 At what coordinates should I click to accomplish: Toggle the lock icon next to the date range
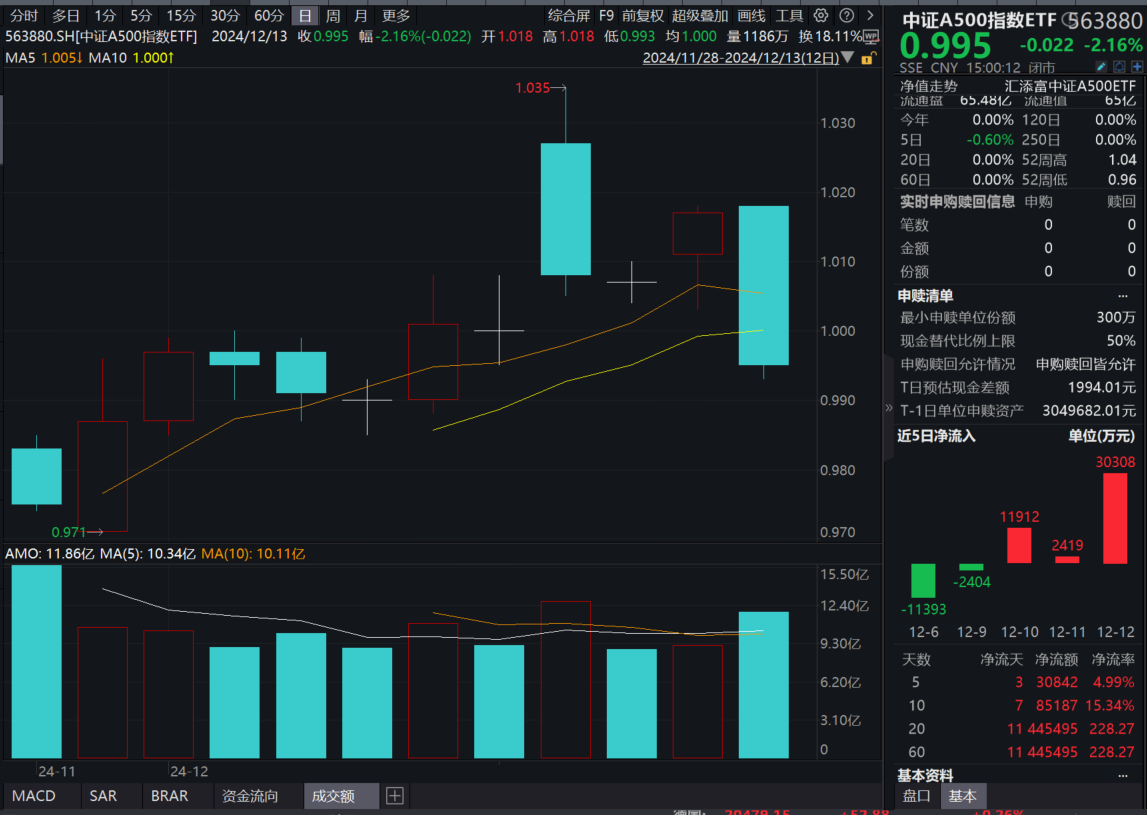pyautogui.click(x=868, y=57)
